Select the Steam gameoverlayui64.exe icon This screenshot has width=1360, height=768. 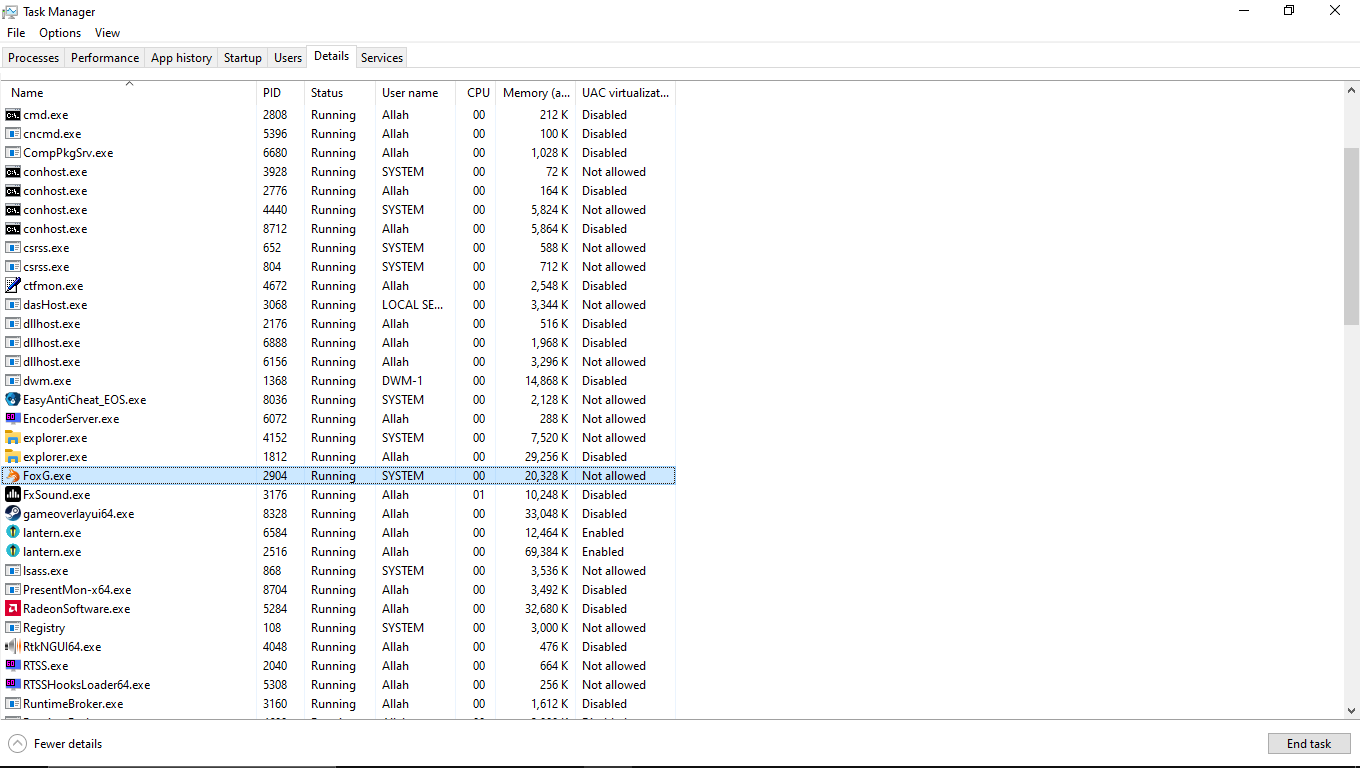(13, 514)
